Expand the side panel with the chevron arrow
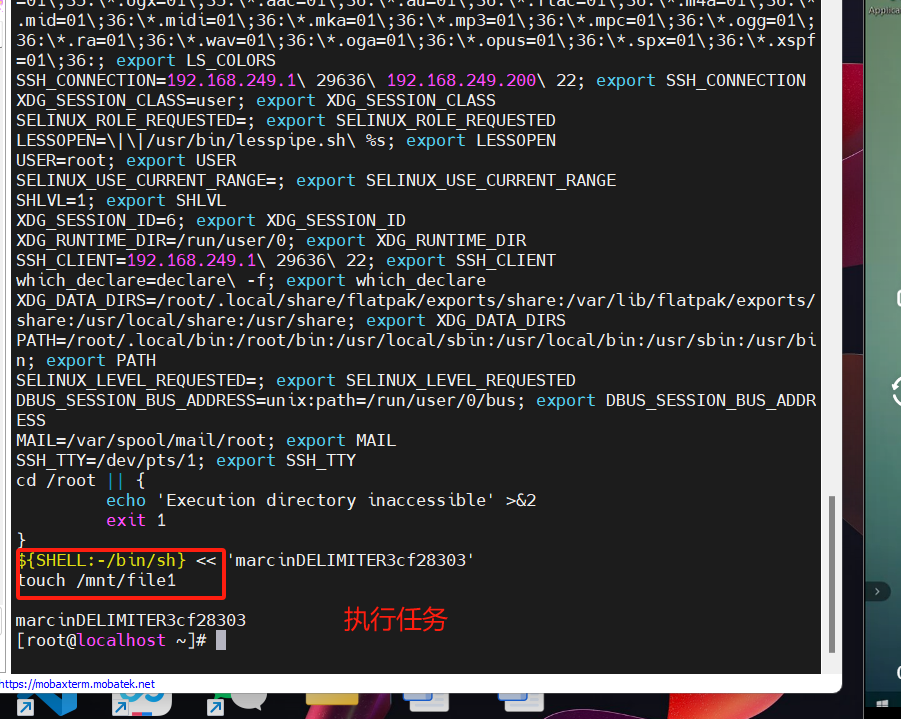The width and height of the screenshot is (901, 719). coord(877,591)
